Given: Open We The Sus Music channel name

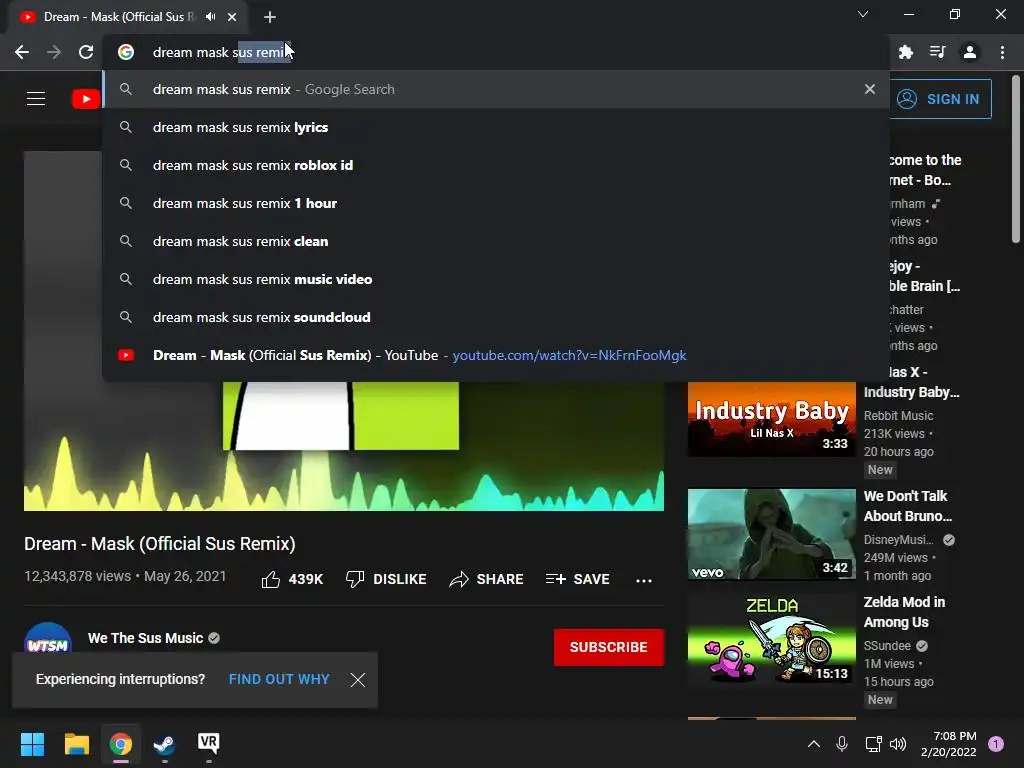Looking at the screenshot, I should 146,638.
